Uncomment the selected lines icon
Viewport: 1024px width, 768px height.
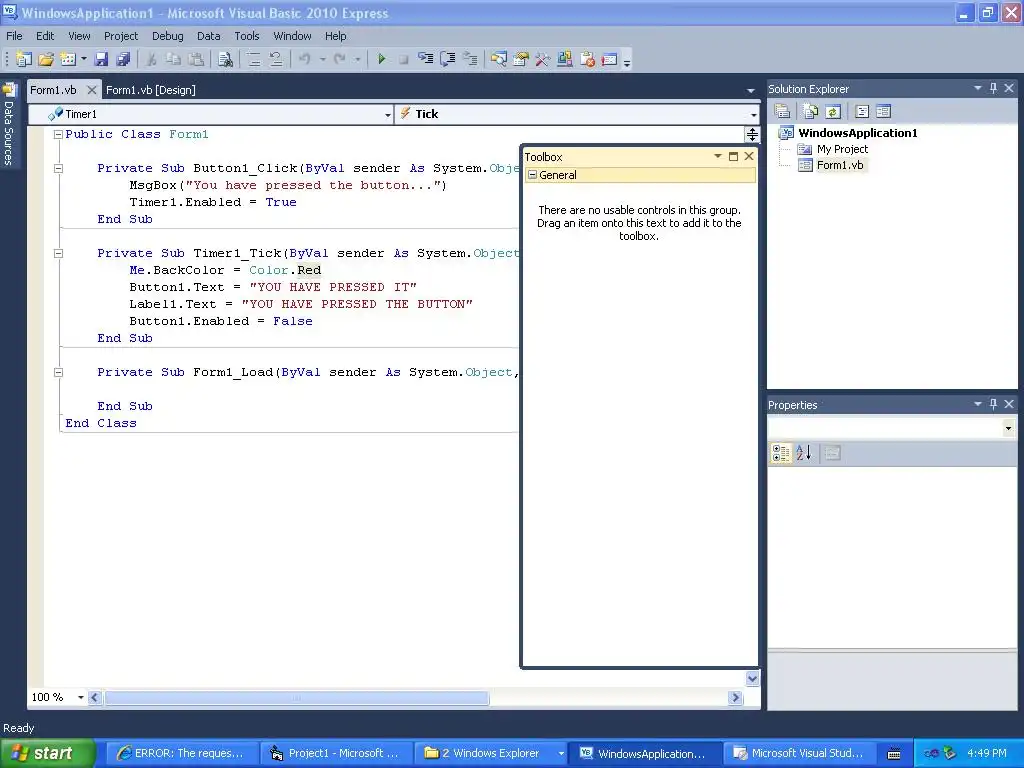coord(276,59)
